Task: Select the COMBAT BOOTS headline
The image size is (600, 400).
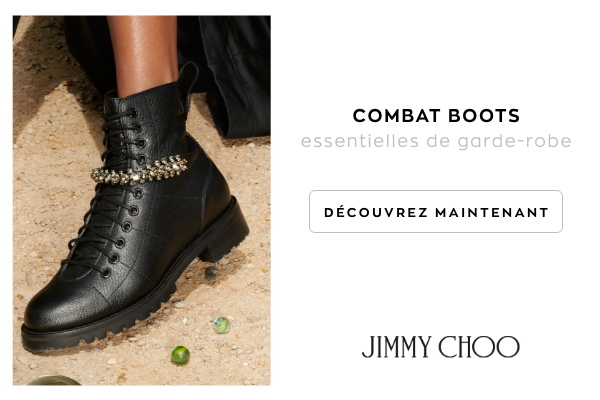Action: [436, 116]
